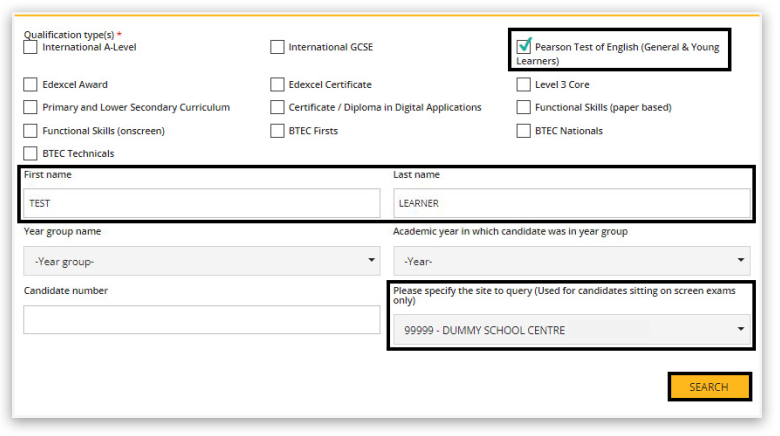Check the International A-Level checkbox
The width and height of the screenshot is (780, 436).
point(31,47)
